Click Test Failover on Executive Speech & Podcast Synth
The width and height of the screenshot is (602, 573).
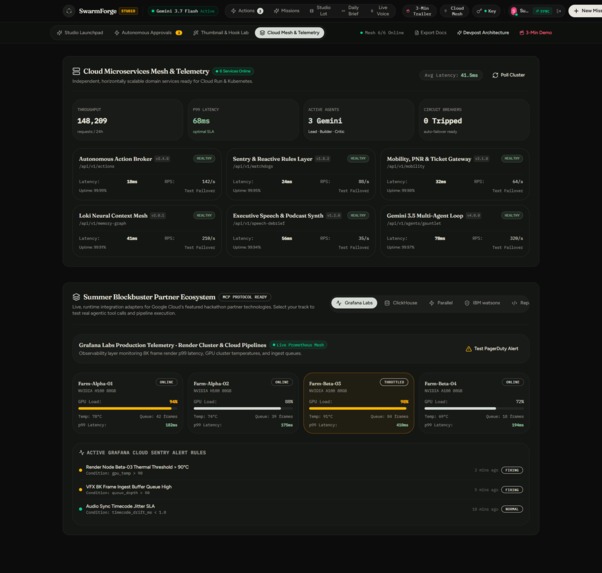[354, 248]
